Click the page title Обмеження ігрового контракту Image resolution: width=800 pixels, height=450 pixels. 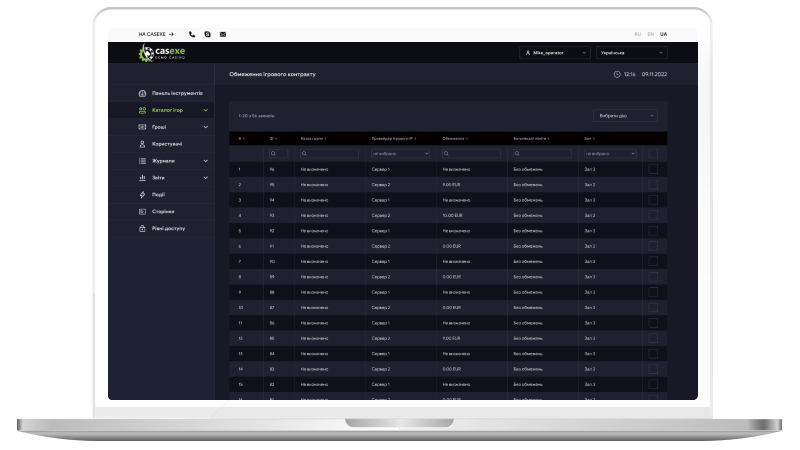[x=272, y=74]
